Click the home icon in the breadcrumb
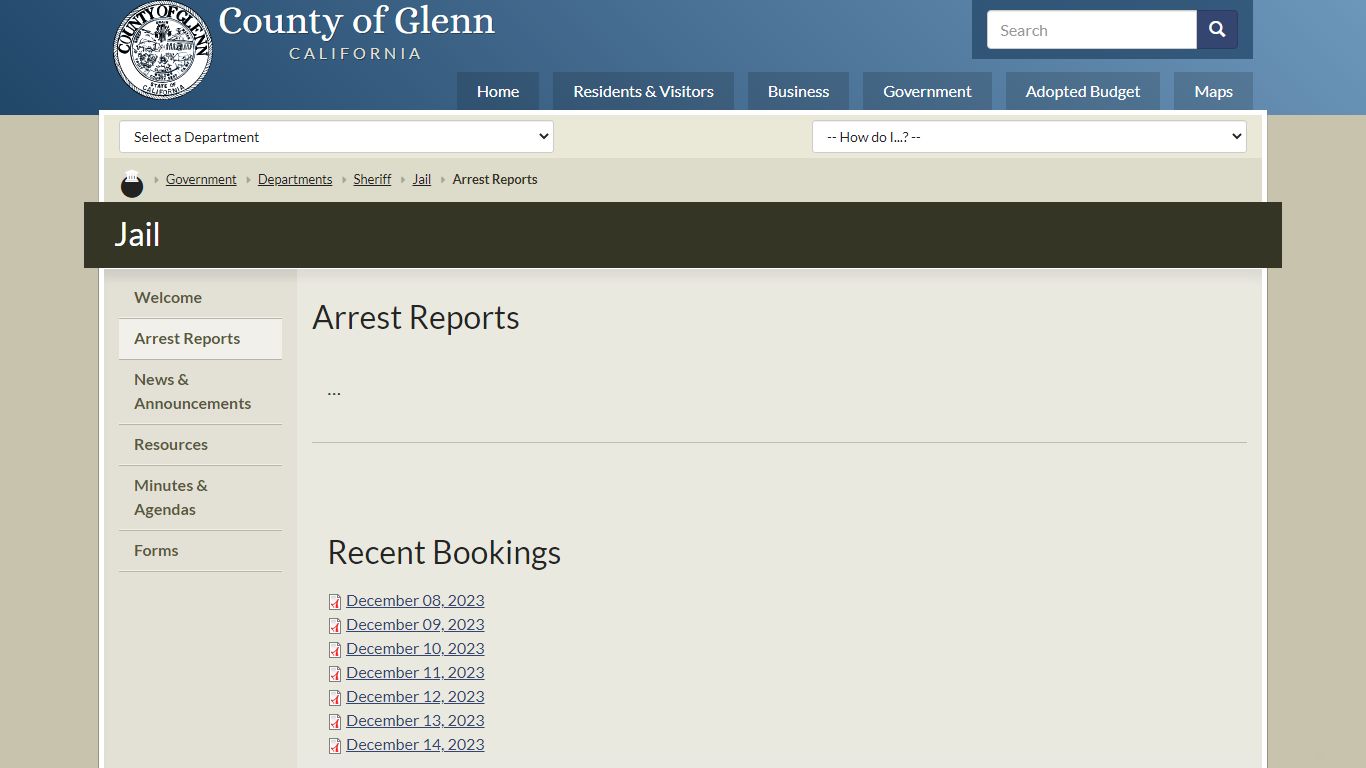This screenshot has height=768, width=1366. click(x=132, y=183)
